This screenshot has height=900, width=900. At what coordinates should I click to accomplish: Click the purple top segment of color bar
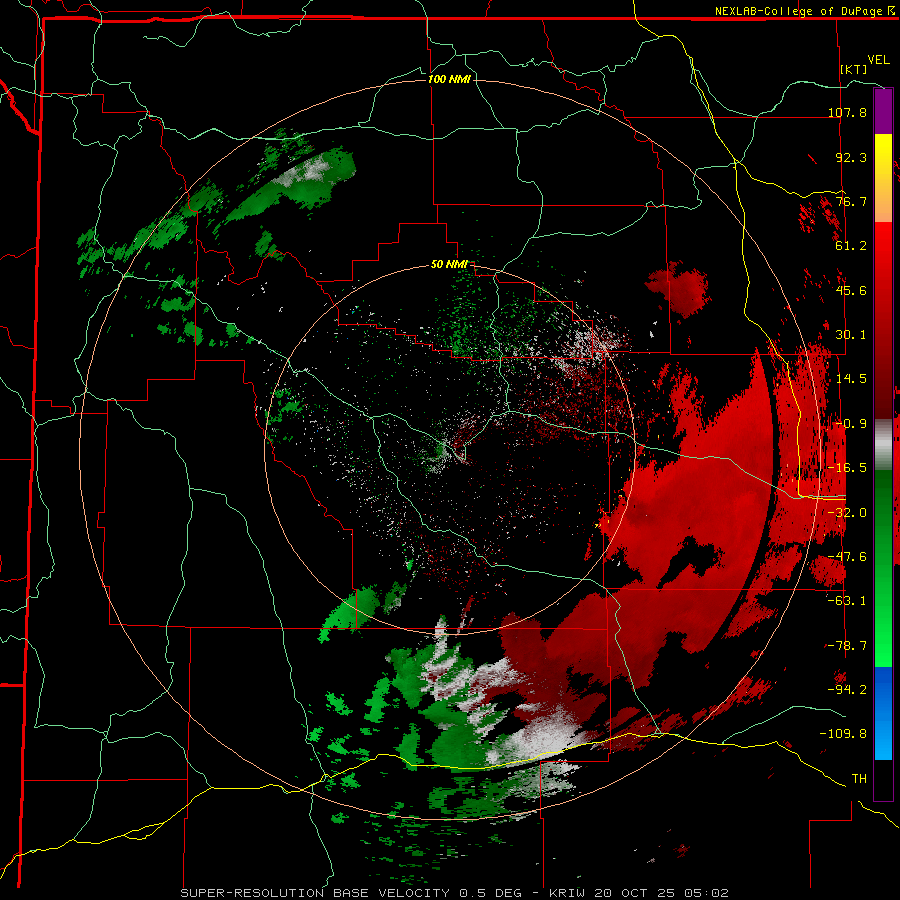[x=883, y=112]
